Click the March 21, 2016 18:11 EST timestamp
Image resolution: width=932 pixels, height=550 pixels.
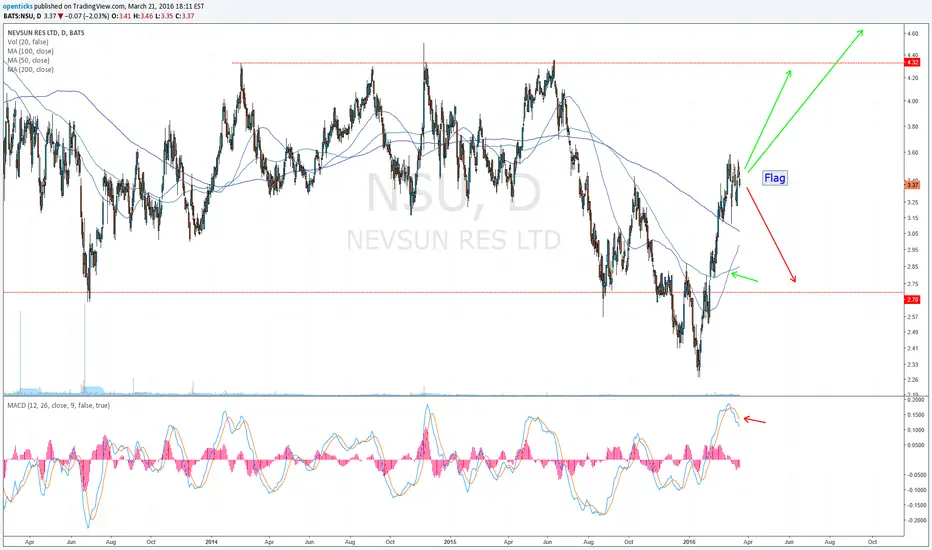166,7
